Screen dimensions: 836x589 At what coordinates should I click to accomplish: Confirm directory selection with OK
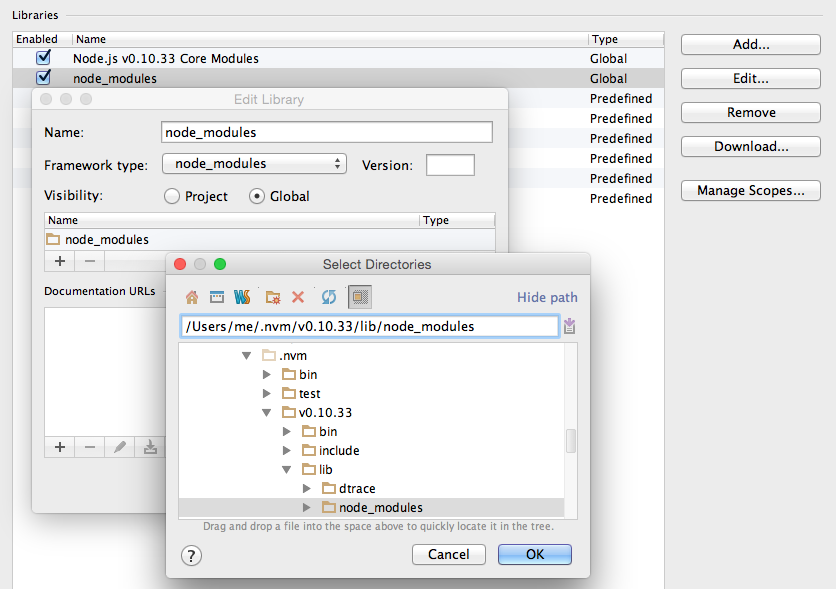(x=534, y=554)
